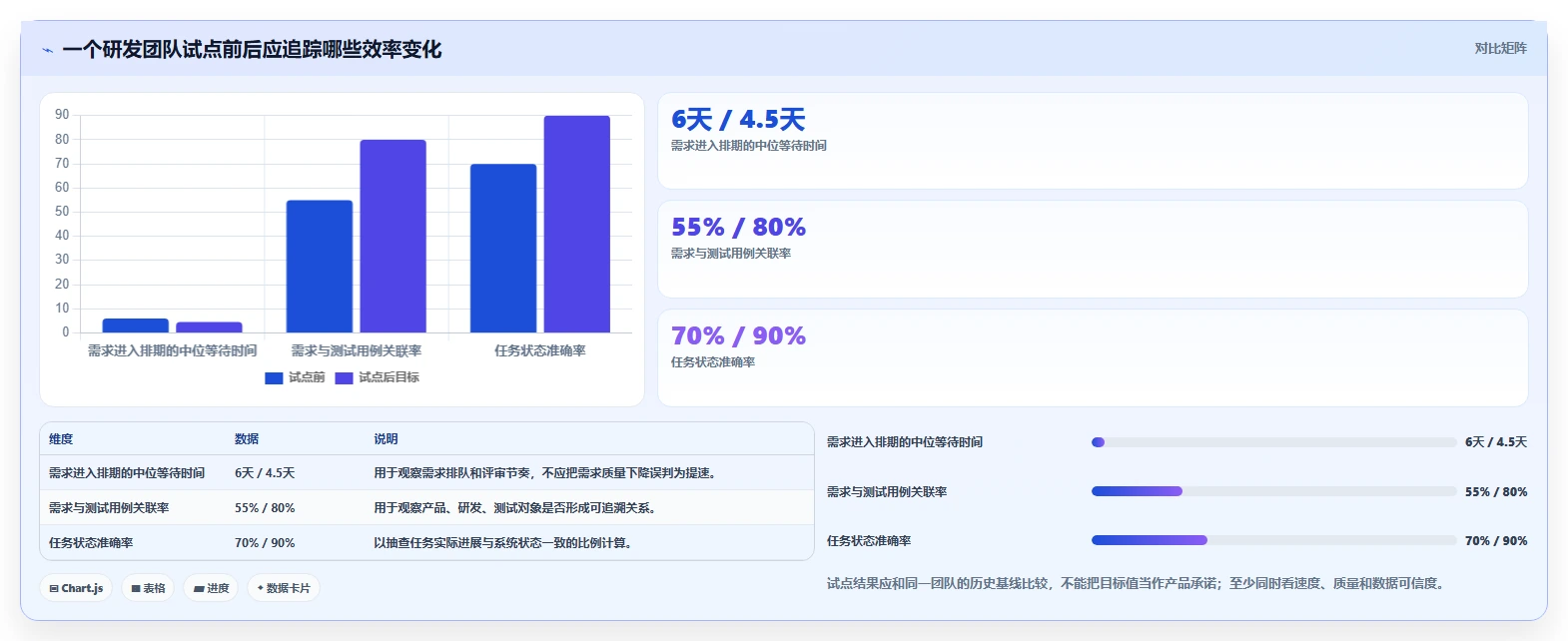Click the description 以抽查任务实际进展与系统状态一致的比例计算

pyautogui.click(x=502, y=543)
